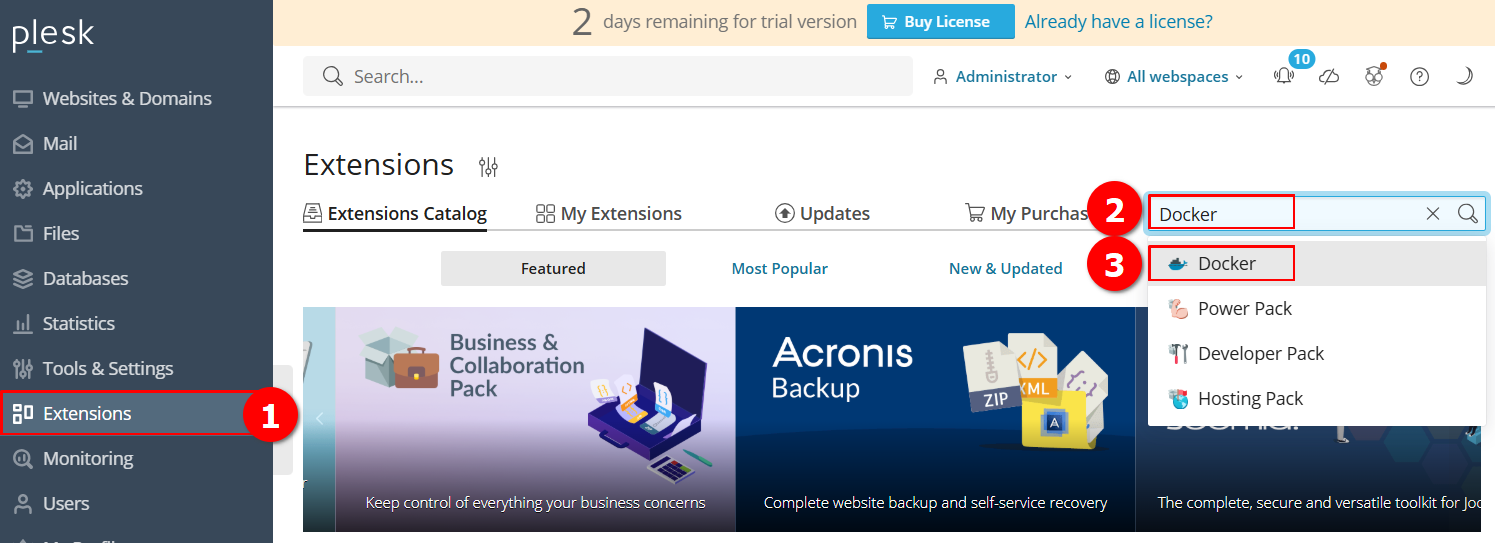Click the Websites & Domains monitor icon
Image resolution: width=1495 pixels, height=543 pixels.
point(23,99)
